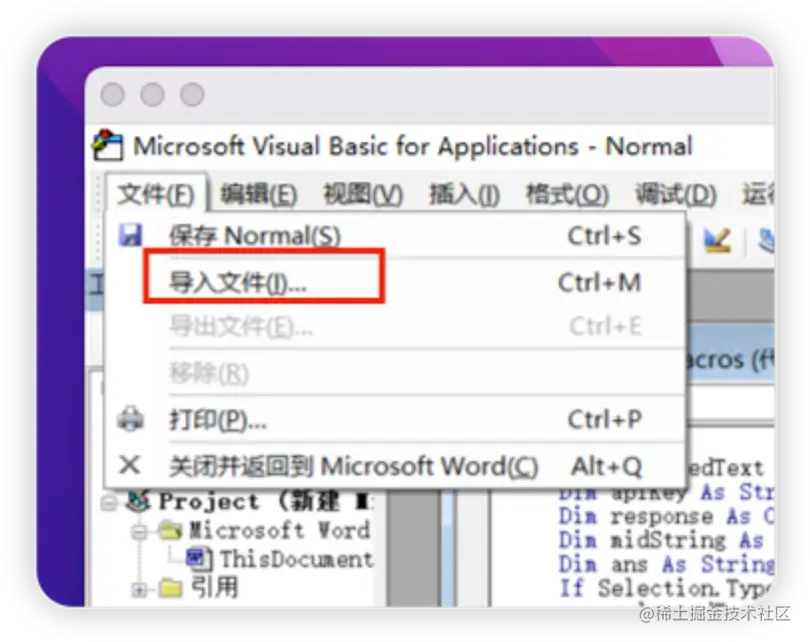This screenshot has height=642, width=810.
Task: Click code line 'Dim midString As'
Action: pos(661,540)
